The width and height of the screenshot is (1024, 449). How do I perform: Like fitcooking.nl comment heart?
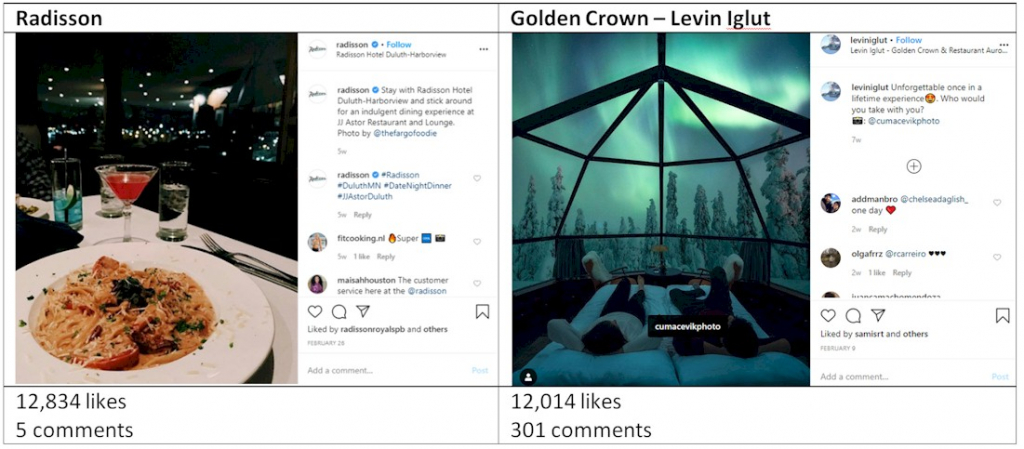(477, 241)
